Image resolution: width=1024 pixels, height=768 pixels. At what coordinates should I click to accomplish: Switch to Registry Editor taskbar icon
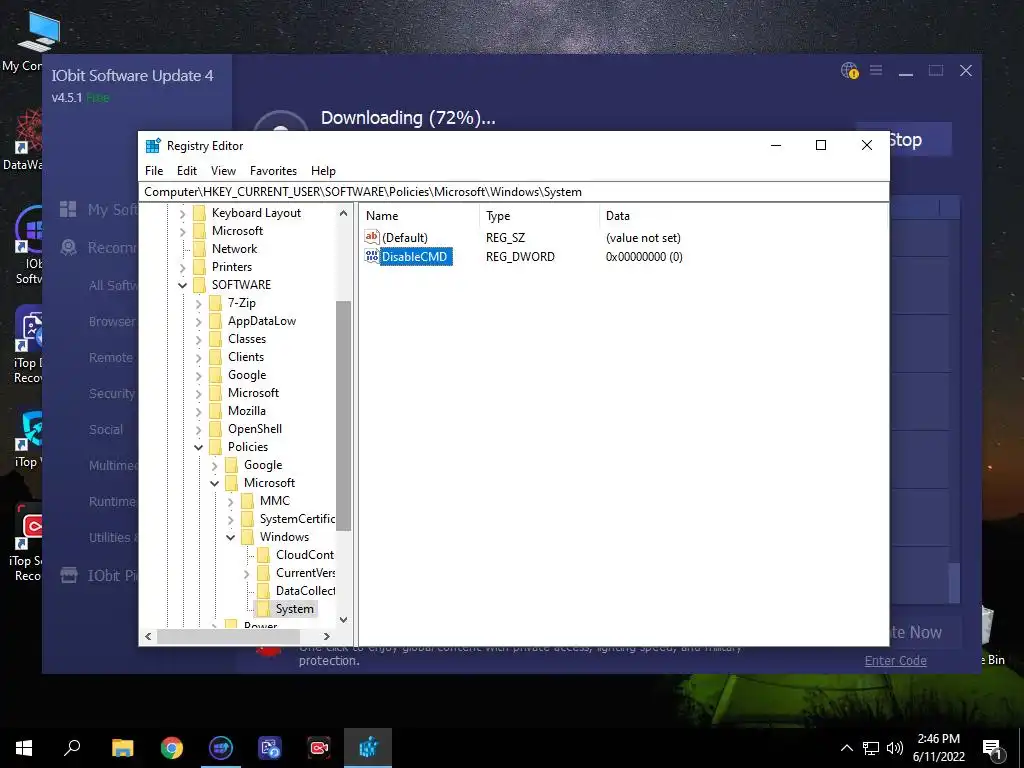pyautogui.click(x=368, y=747)
